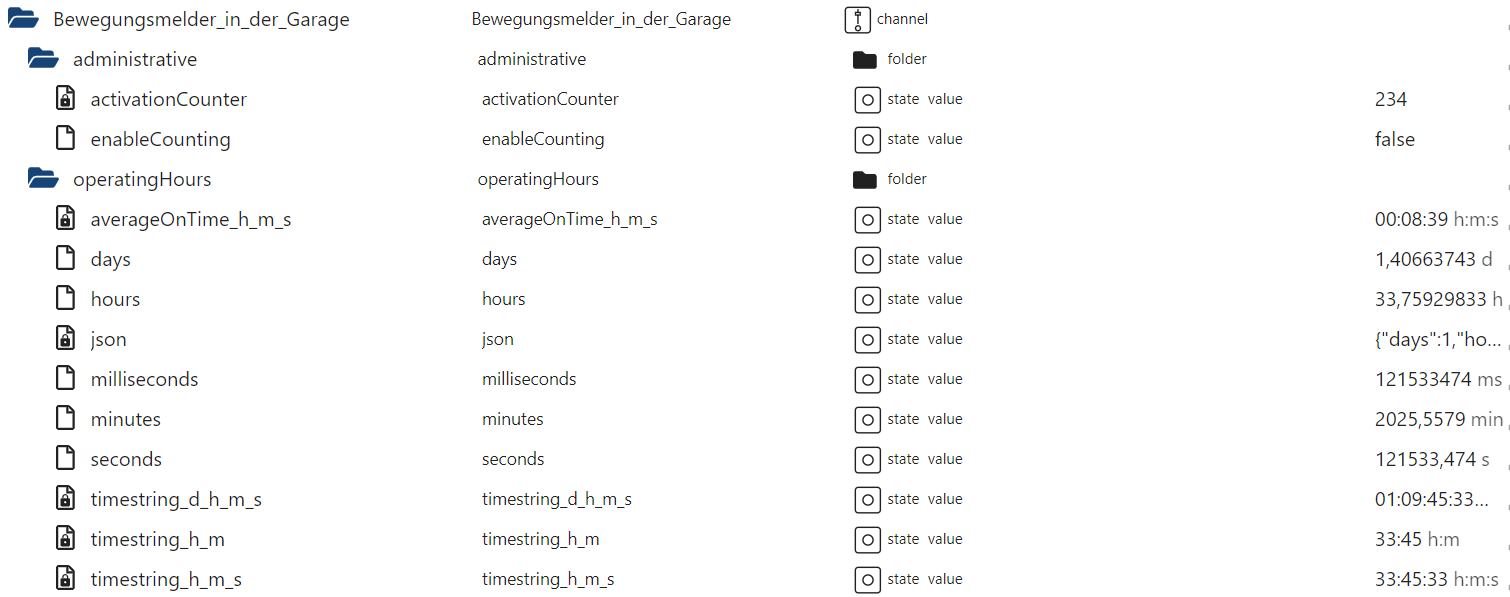Click the minutes value 2025,5579 min
This screenshot has width=1510, height=597.
(1438, 419)
